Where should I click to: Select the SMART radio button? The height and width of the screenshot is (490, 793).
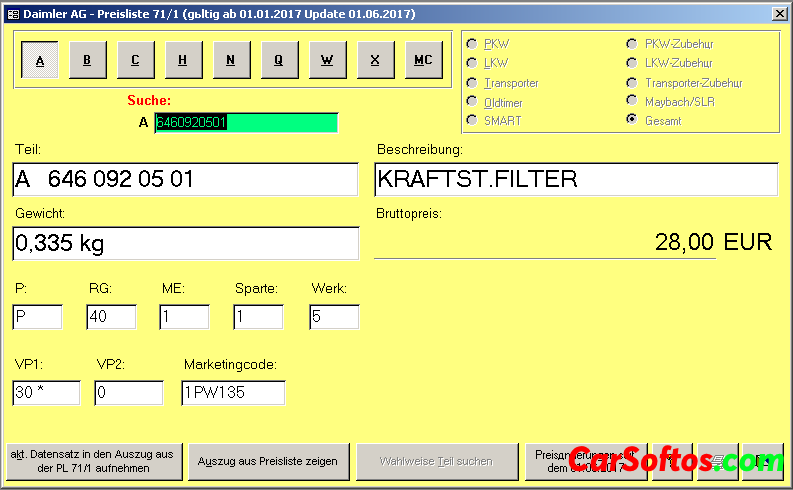472,121
